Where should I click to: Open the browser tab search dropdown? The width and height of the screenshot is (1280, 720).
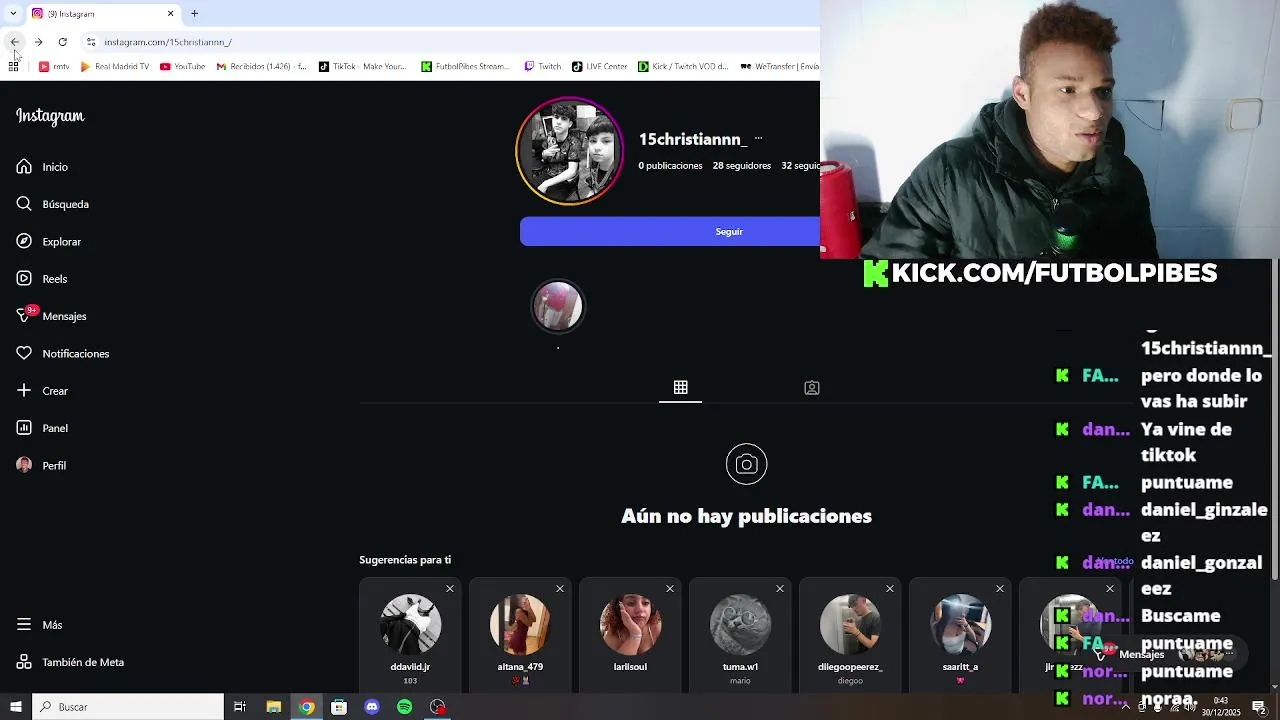point(12,14)
